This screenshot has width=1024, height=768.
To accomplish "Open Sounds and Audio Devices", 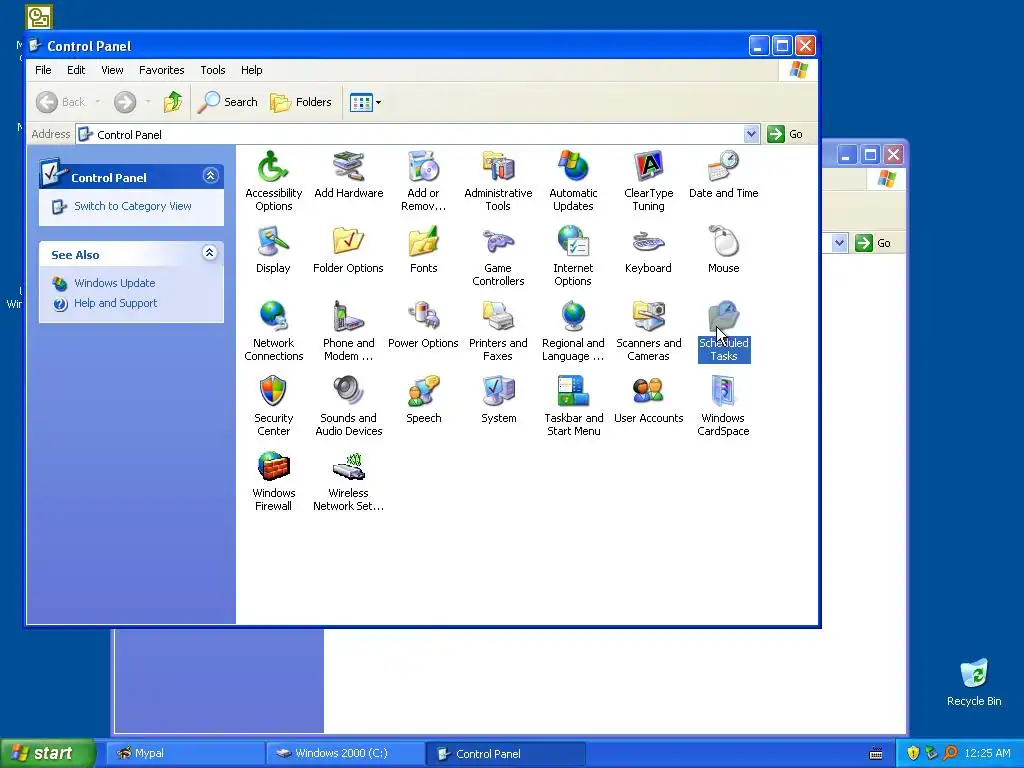I will tap(349, 406).
